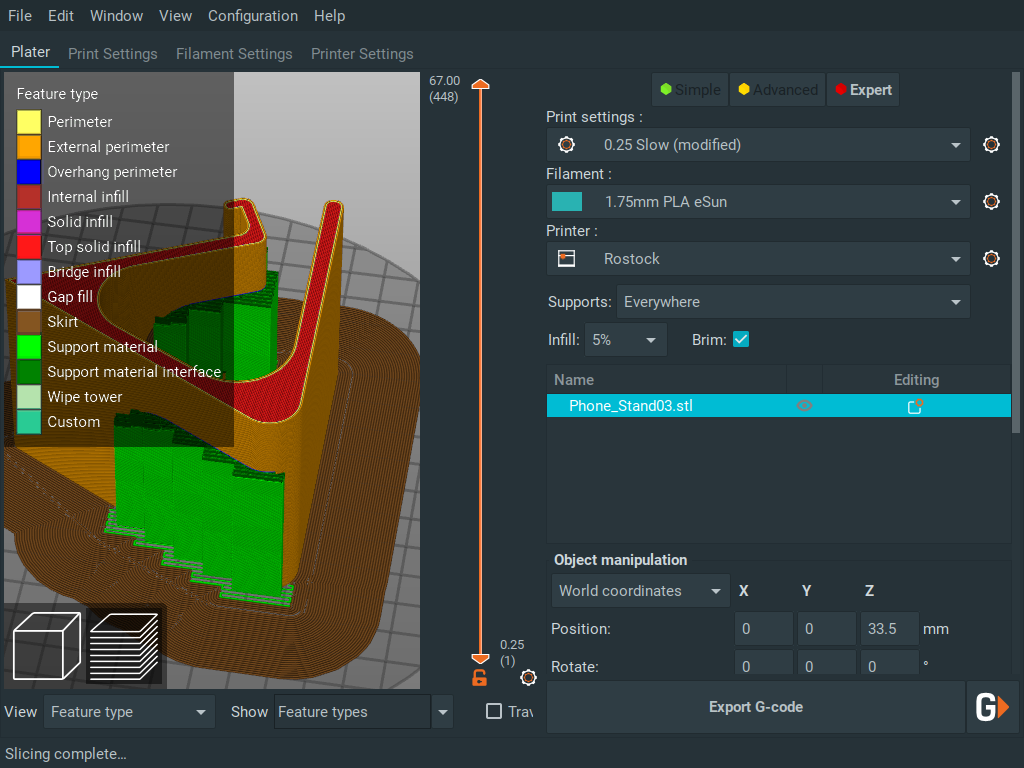The width and height of the screenshot is (1024, 768).
Task: Click the Z position field showing 33.5
Action: coord(889,628)
